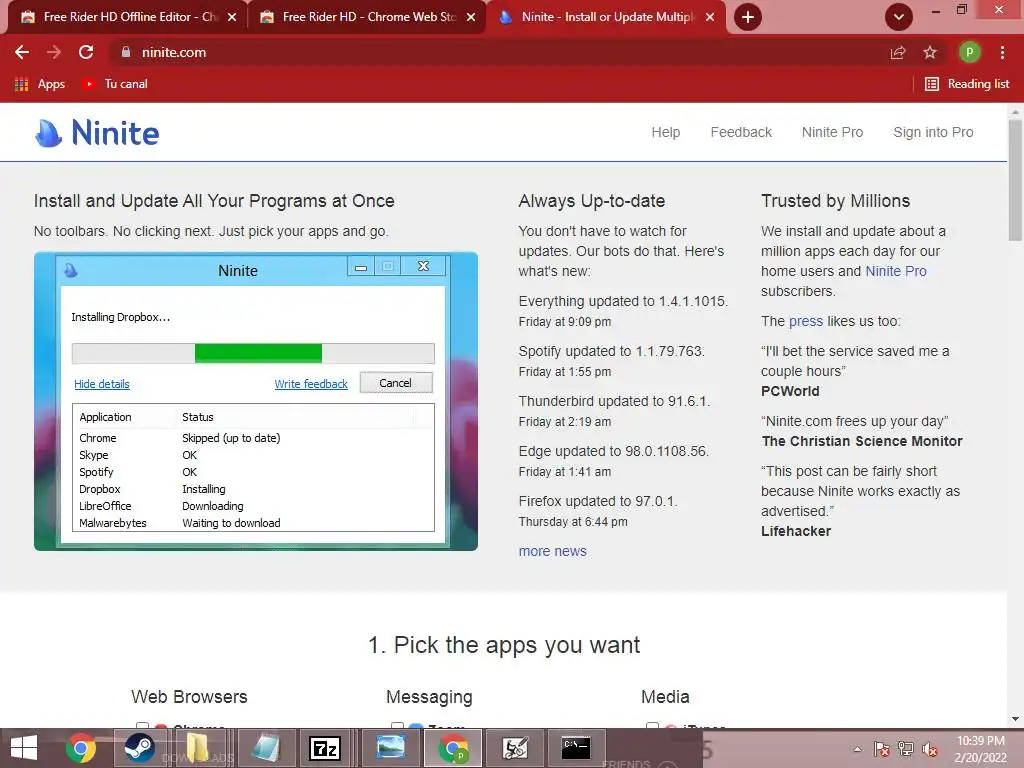Share this page using the share icon
Screen dimensions: 1024x768
coord(898,52)
